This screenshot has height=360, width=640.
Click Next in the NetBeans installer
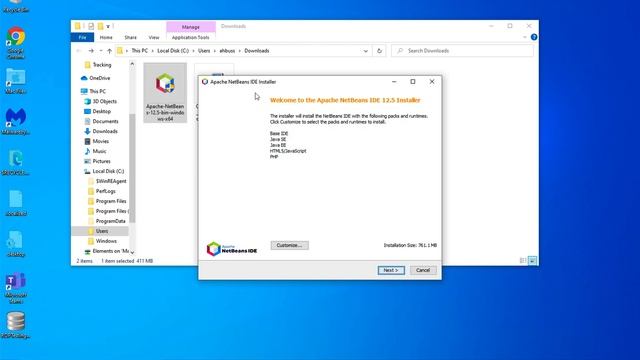(x=391, y=270)
